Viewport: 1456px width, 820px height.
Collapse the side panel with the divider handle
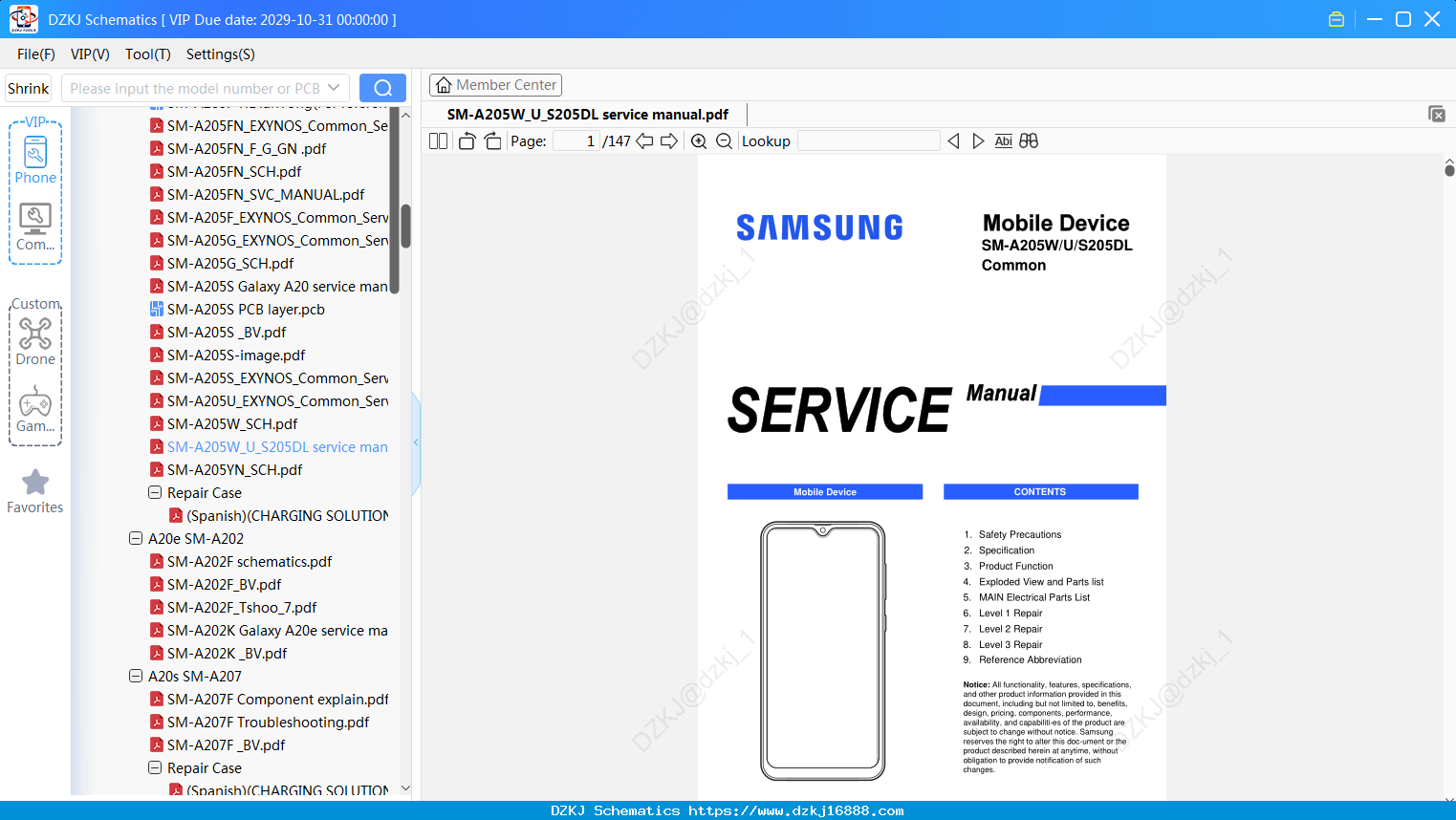[x=416, y=442]
